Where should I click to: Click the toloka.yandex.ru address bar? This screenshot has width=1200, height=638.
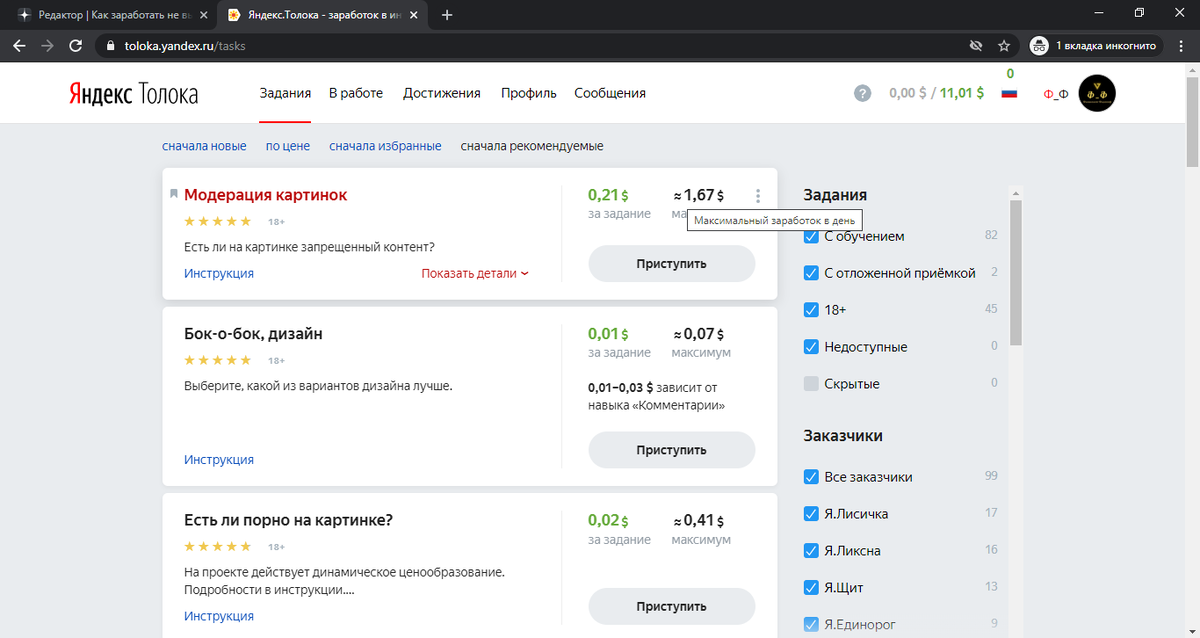(x=170, y=45)
